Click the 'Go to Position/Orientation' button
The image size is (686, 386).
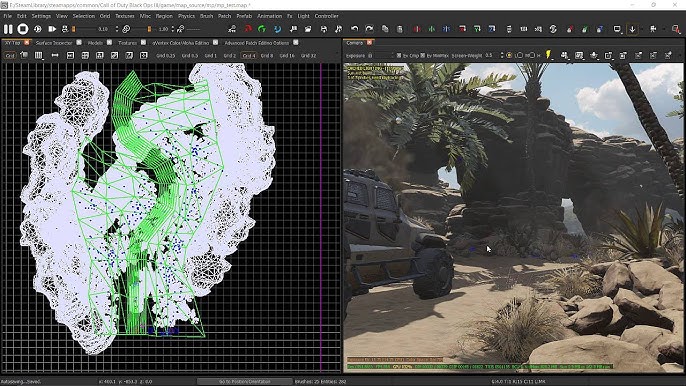245,382
